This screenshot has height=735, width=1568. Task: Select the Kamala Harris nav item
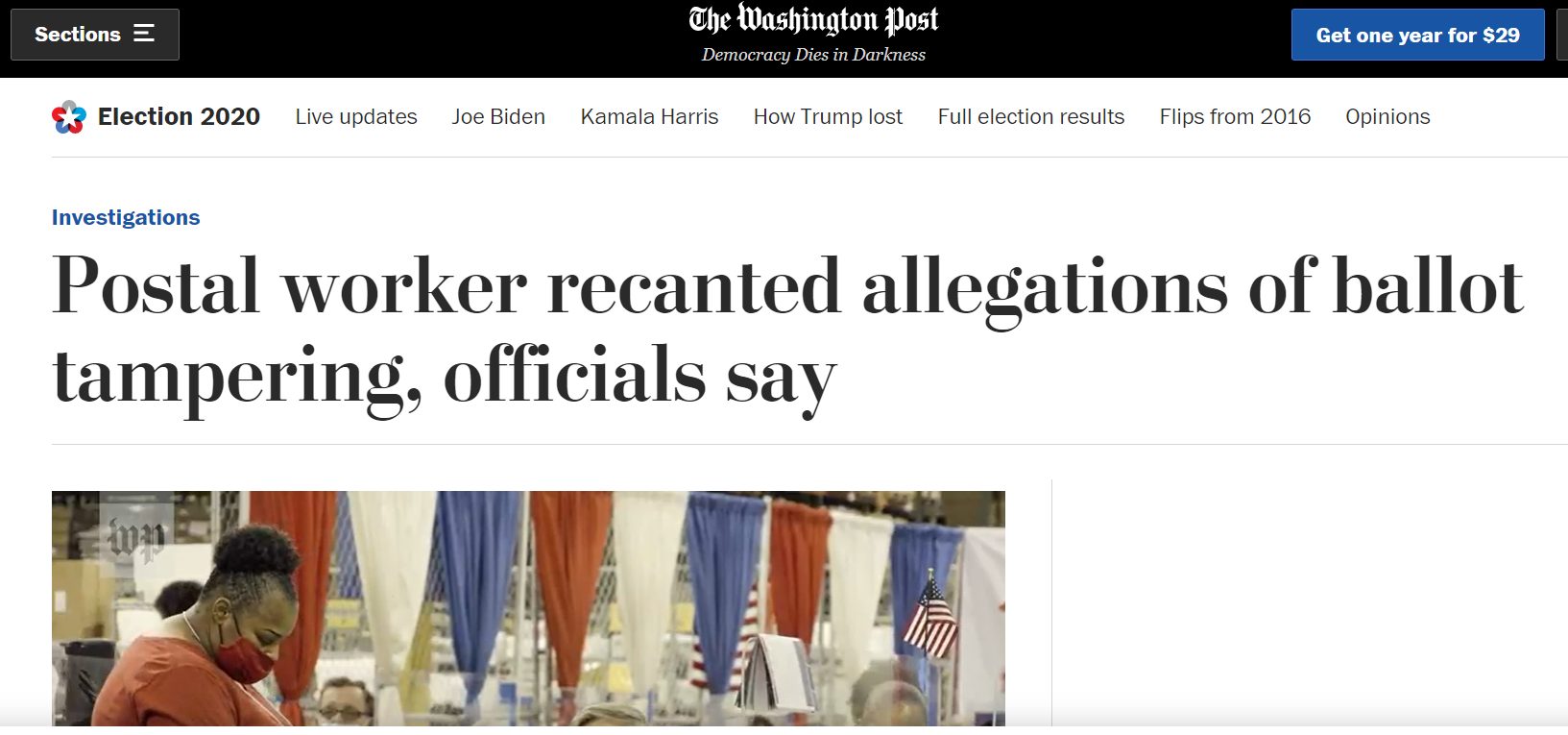[649, 117]
